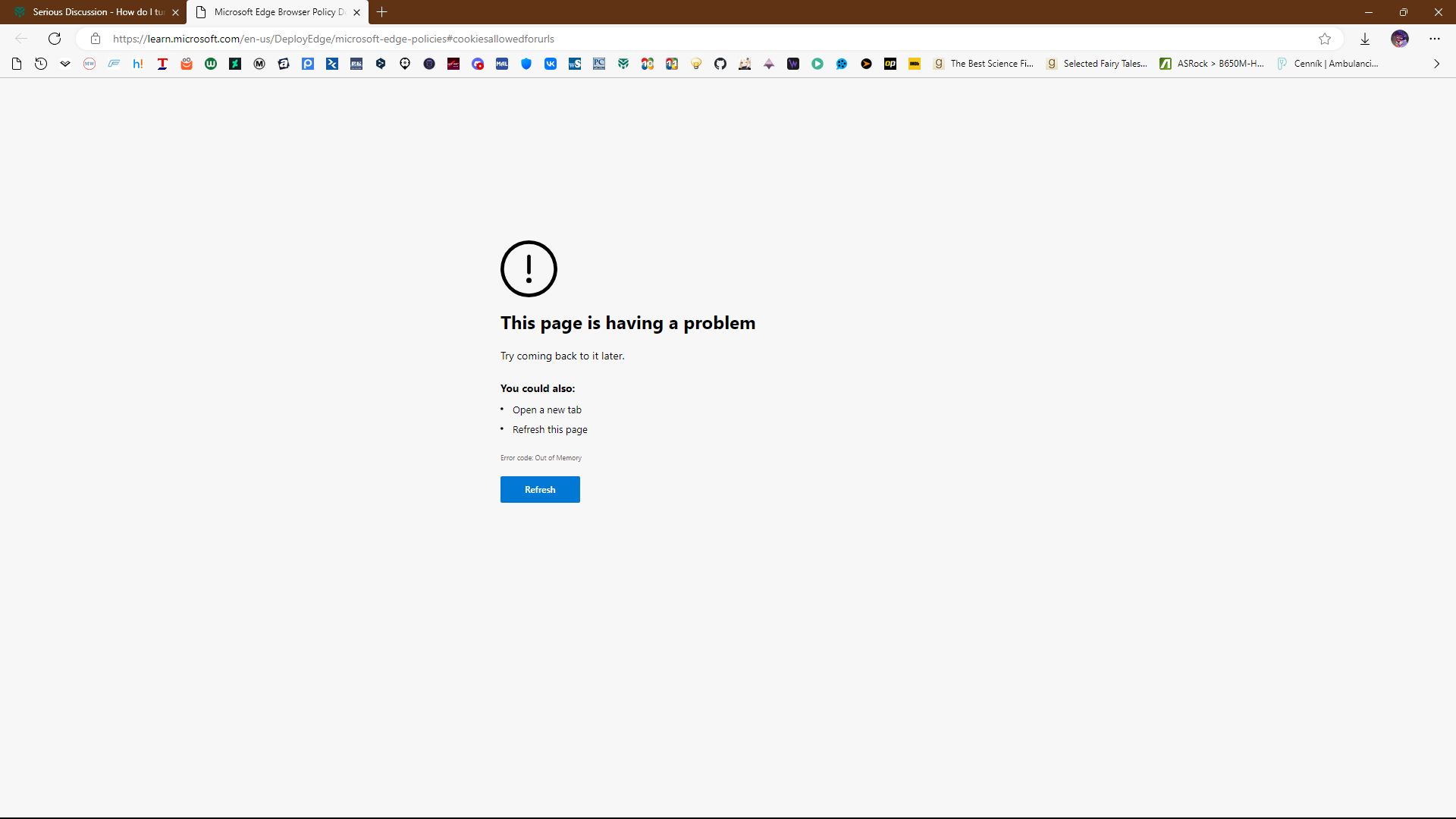Open the blue shield bookmark
Screen dimensions: 1456x819
(526, 64)
